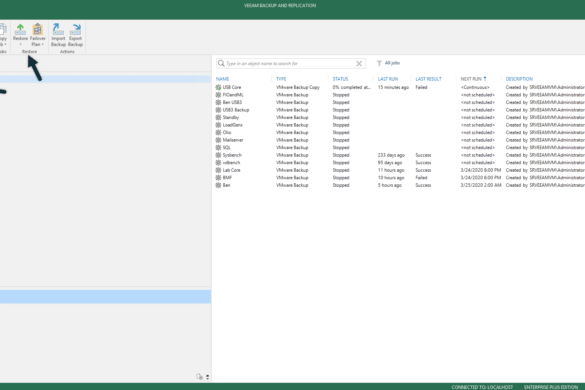The width and height of the screenshot is (585, 390).
Task: Sort jobs by Last Result header
Action: (x=428, y=79)
